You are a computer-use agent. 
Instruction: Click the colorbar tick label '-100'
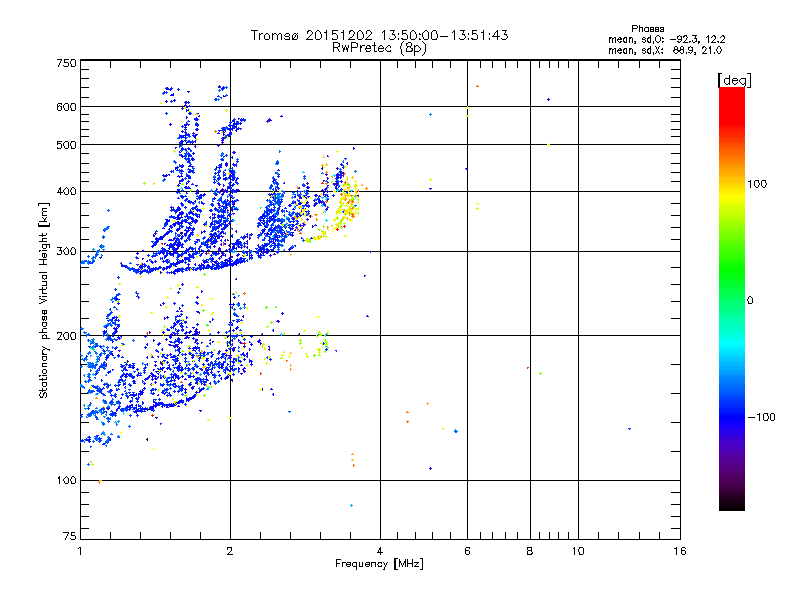tap(761, 417)
